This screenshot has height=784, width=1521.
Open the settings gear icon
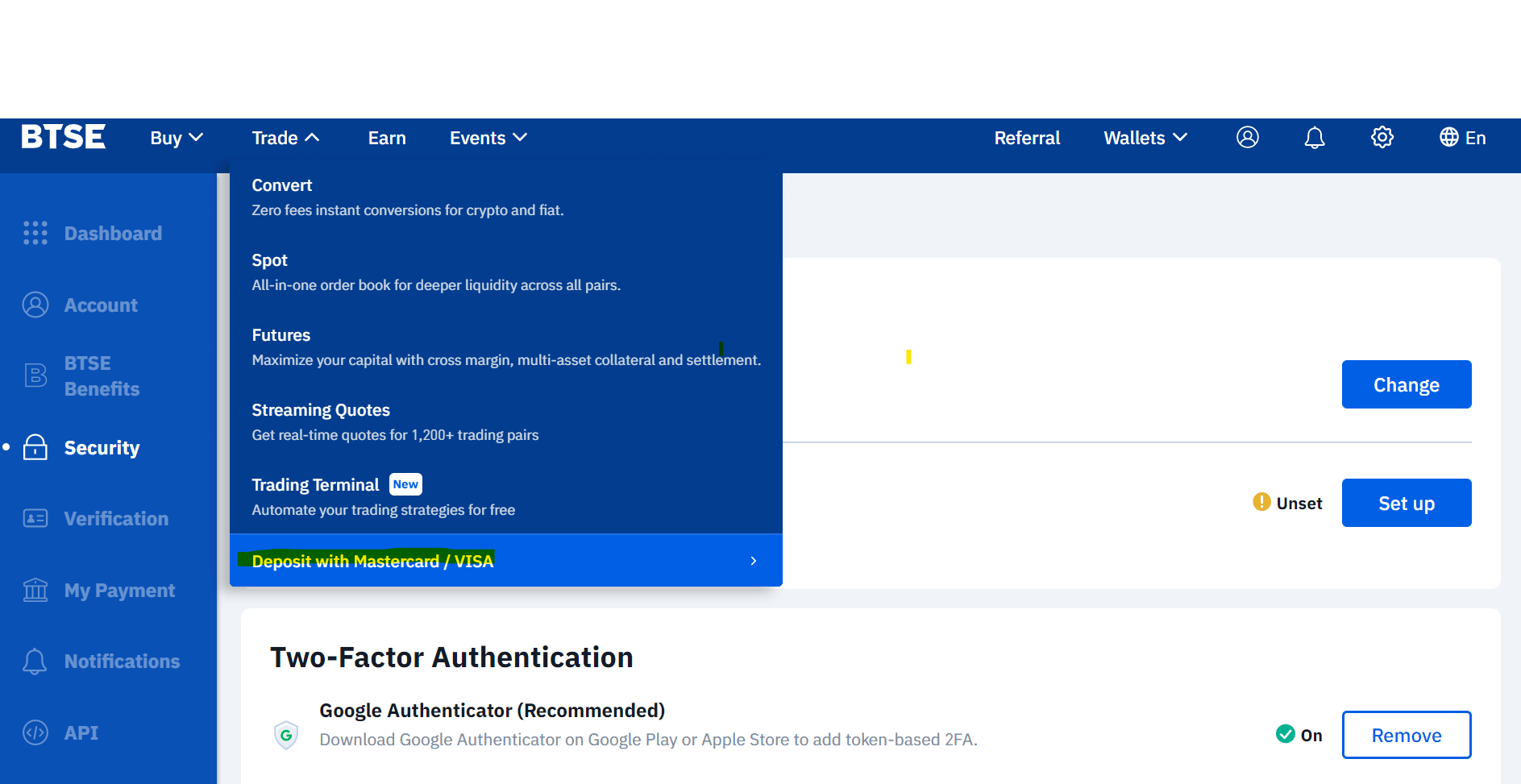[1382, 138]
